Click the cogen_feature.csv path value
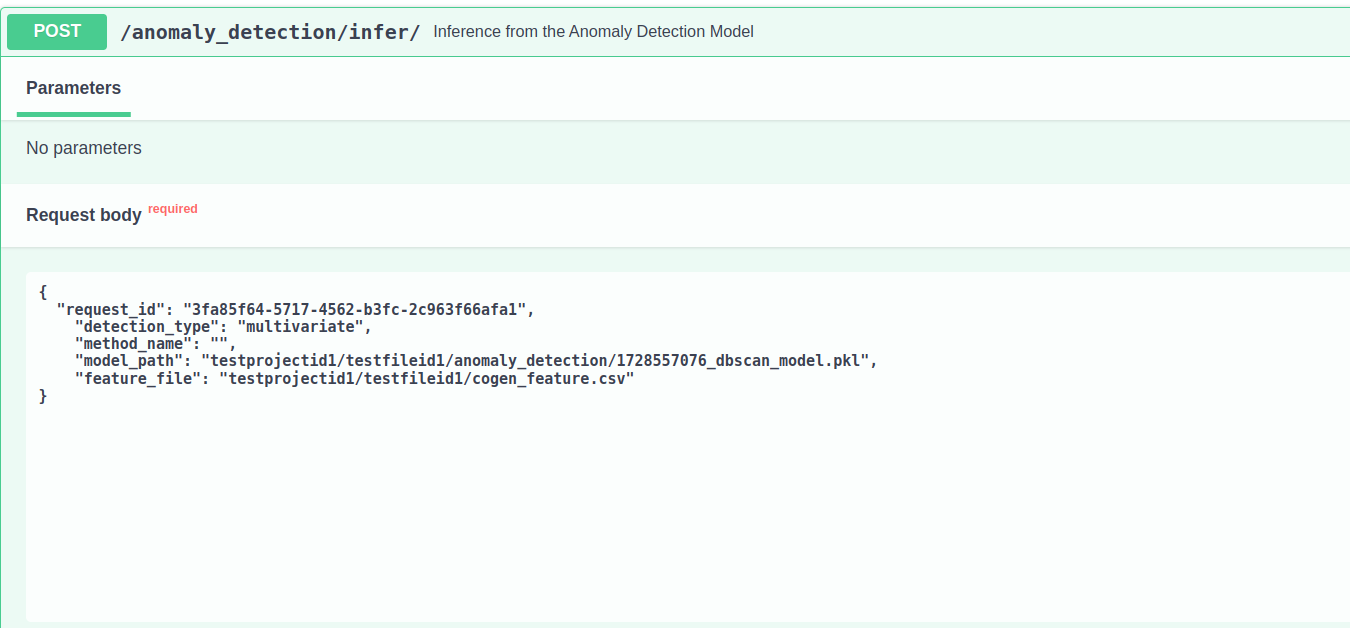Screen dimensions: 1350x628 [427, 379]
